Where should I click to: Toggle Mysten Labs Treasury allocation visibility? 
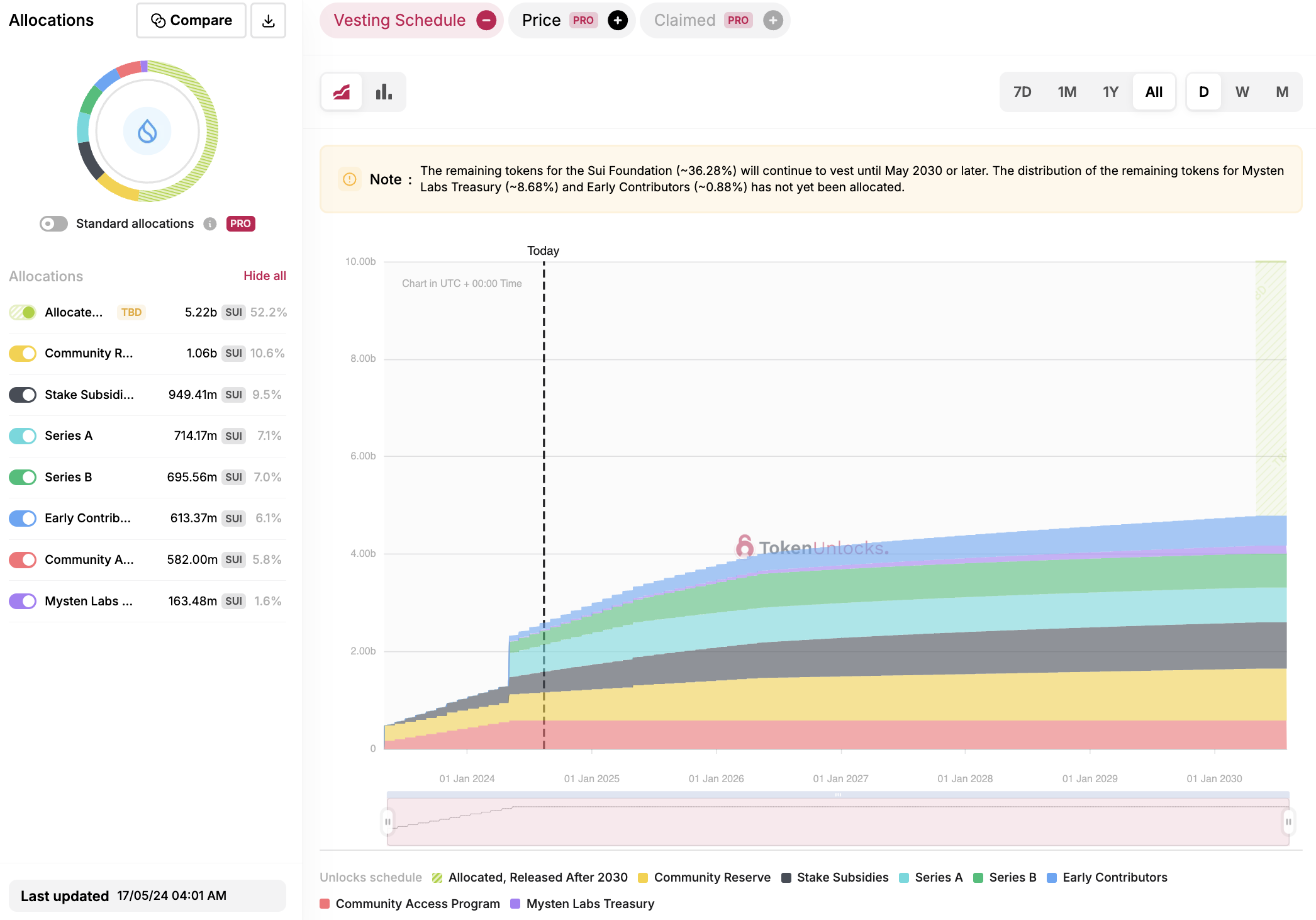click(x=23, y=602)
